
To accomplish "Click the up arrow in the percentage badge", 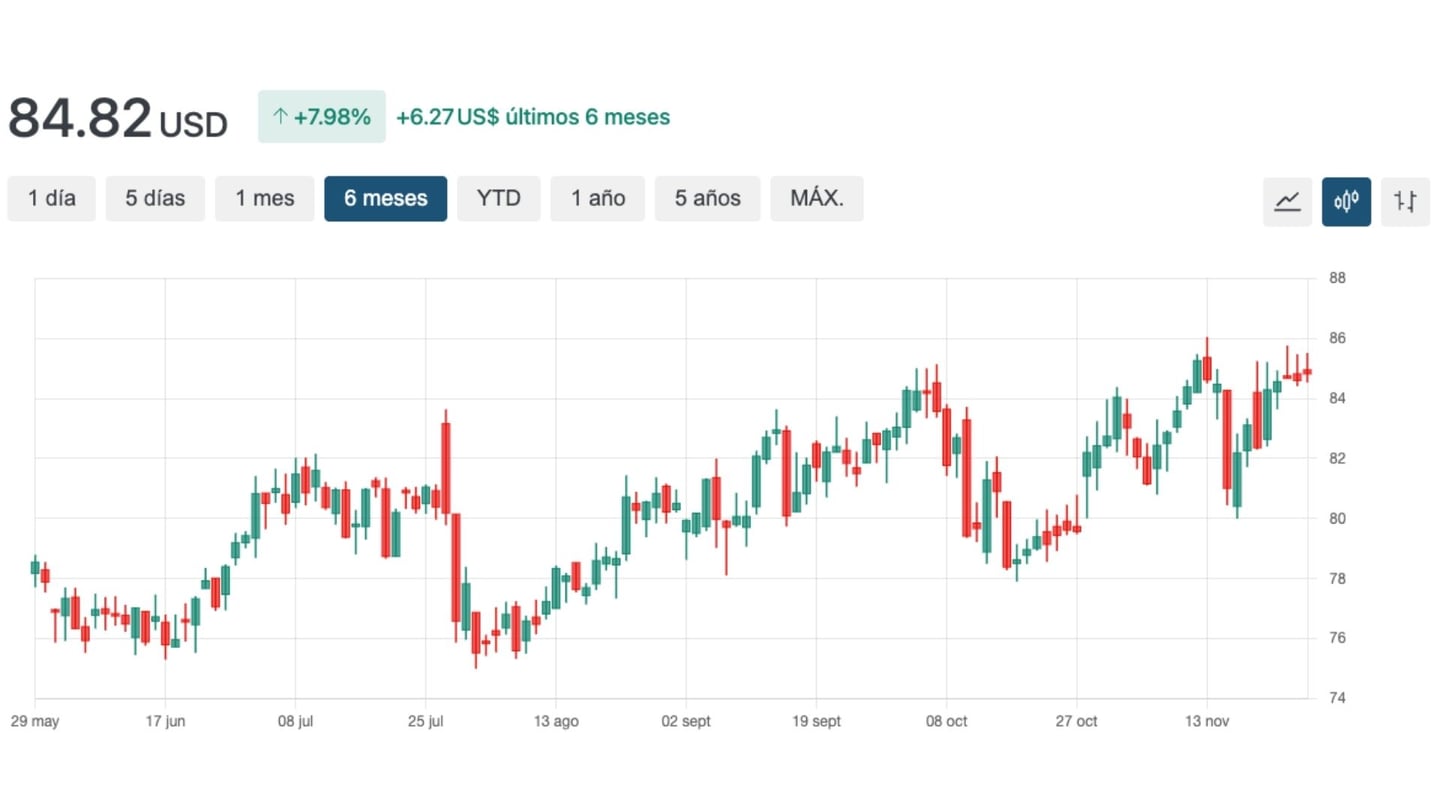I will tap(280, 117).
